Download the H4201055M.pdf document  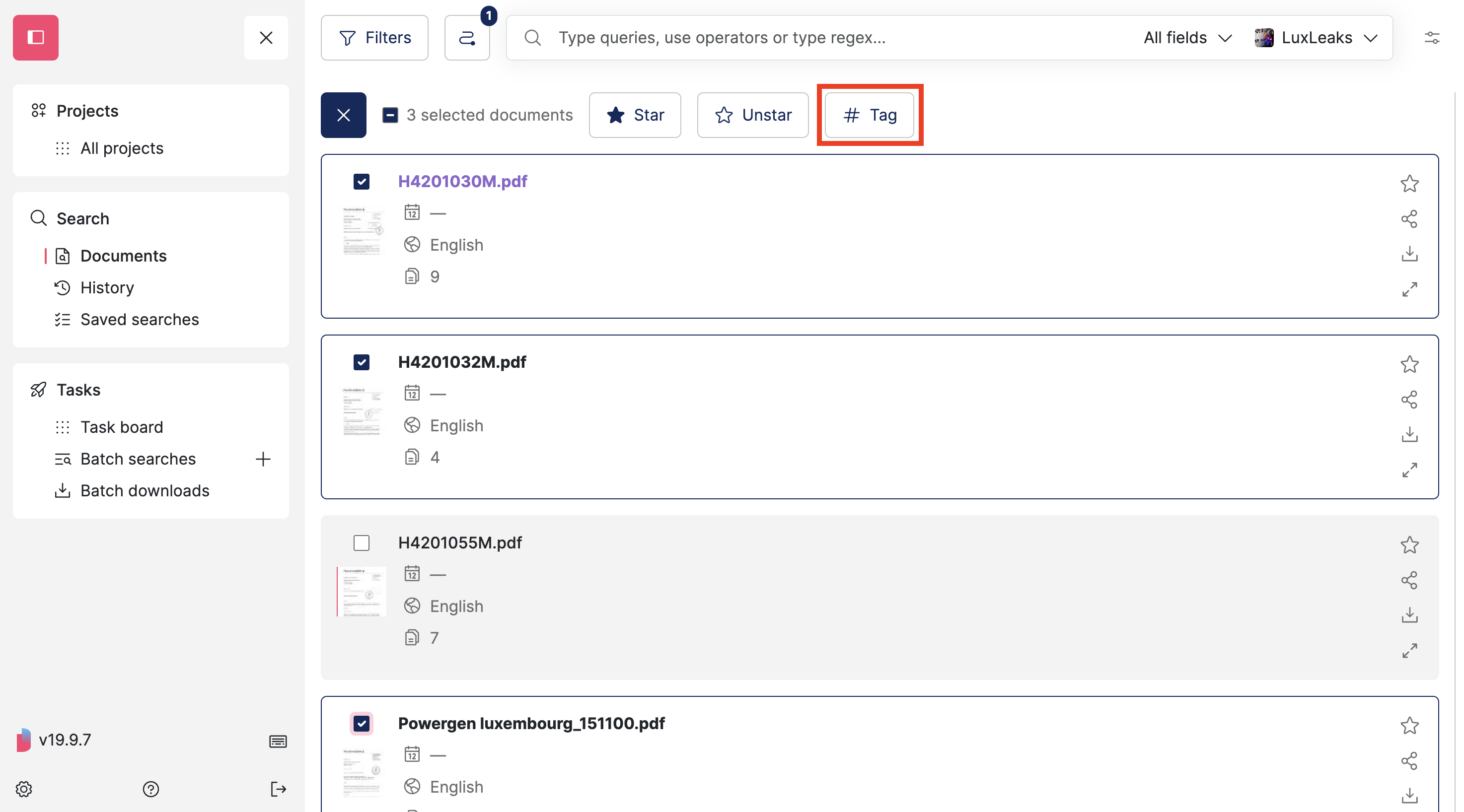1409,615
